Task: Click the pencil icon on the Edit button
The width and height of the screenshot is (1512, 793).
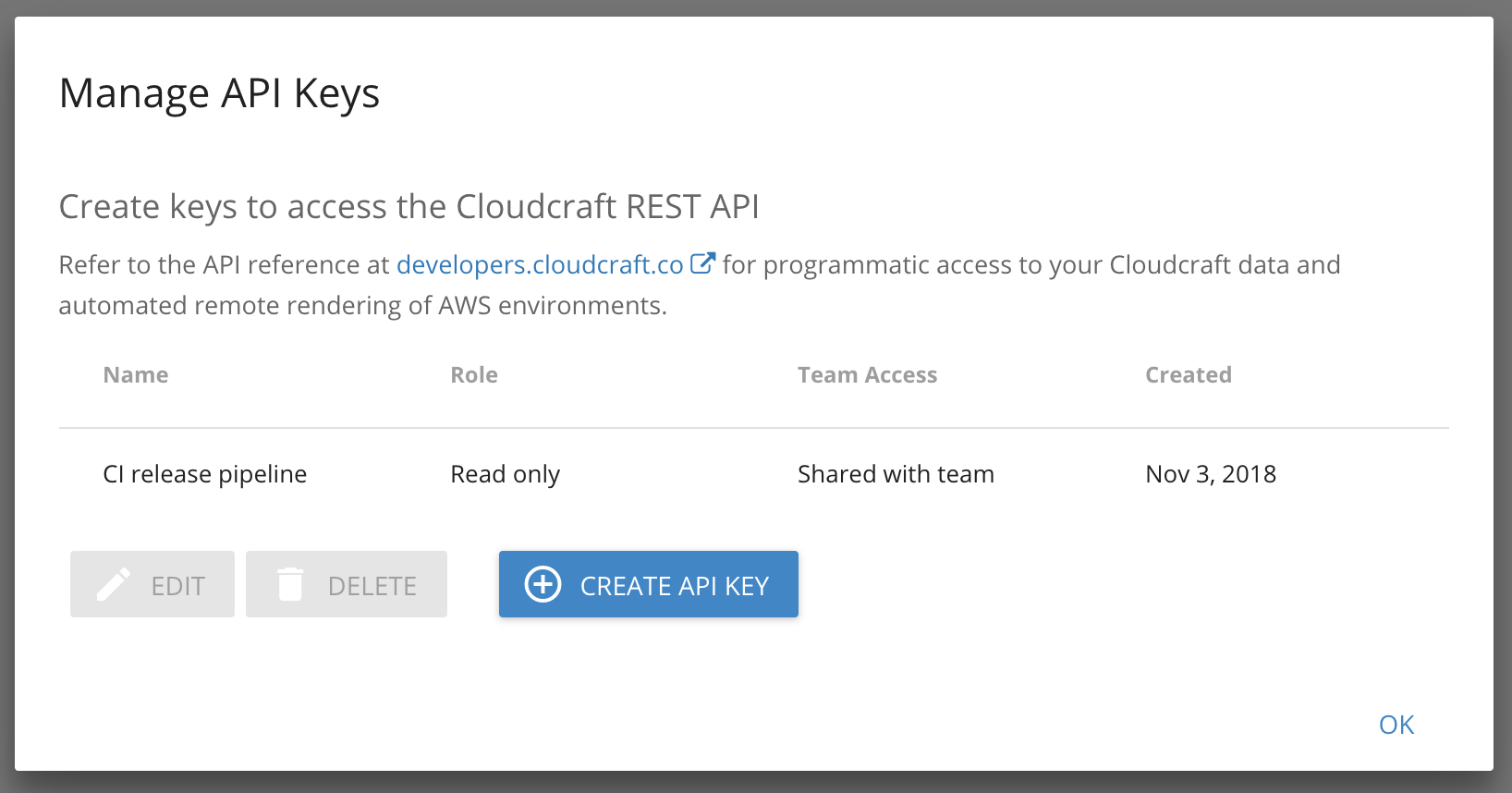Action: 114,585
